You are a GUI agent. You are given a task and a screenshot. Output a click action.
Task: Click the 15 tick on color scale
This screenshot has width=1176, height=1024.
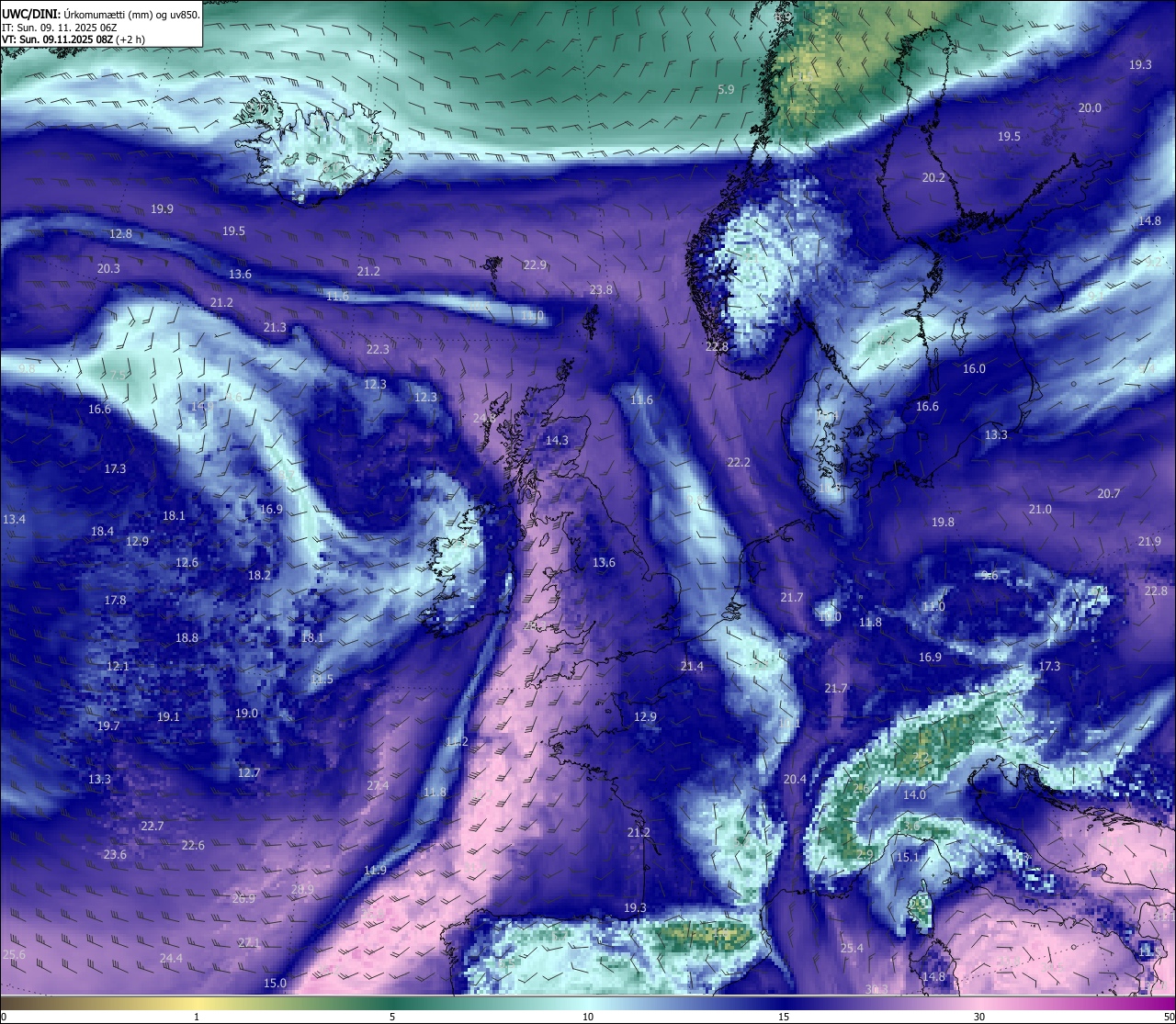784,1017
